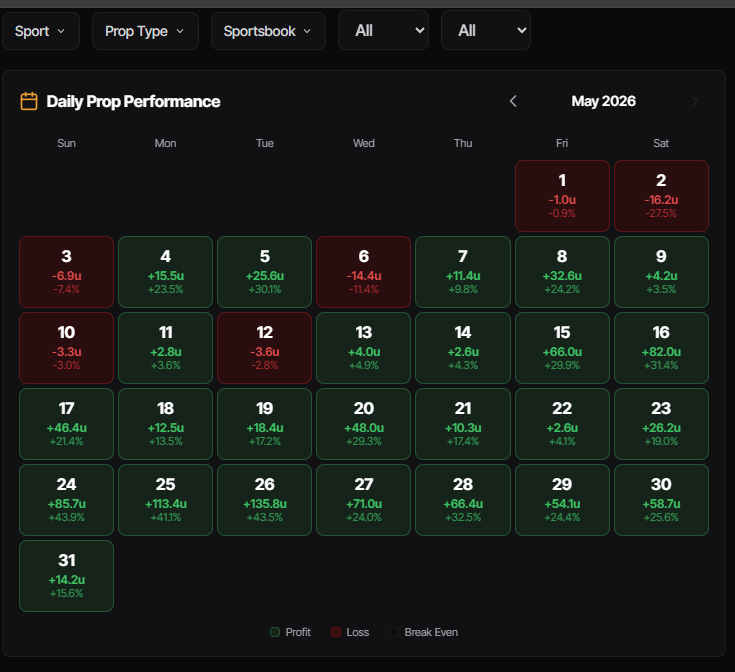Open day 8 with +32.6u
Image resolution: width=735 pixels, height=672 pixels.
point(562,272)
